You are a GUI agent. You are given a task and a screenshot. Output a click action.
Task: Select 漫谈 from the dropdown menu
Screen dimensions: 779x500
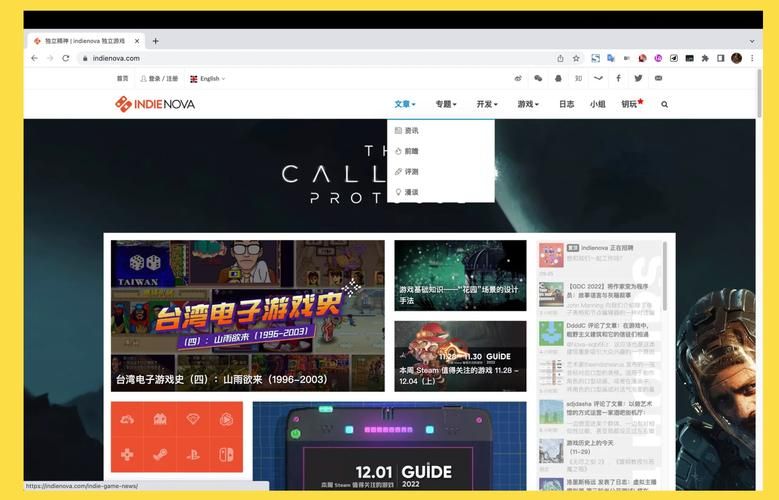click(441, 192)
